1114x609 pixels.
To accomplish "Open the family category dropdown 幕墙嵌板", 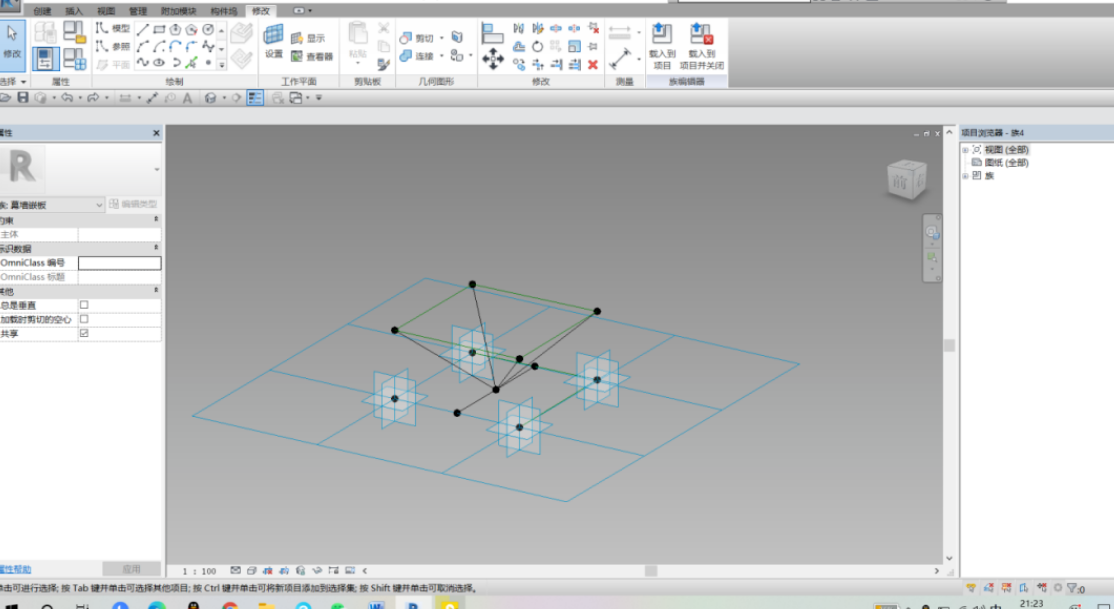I will [52, 205].
